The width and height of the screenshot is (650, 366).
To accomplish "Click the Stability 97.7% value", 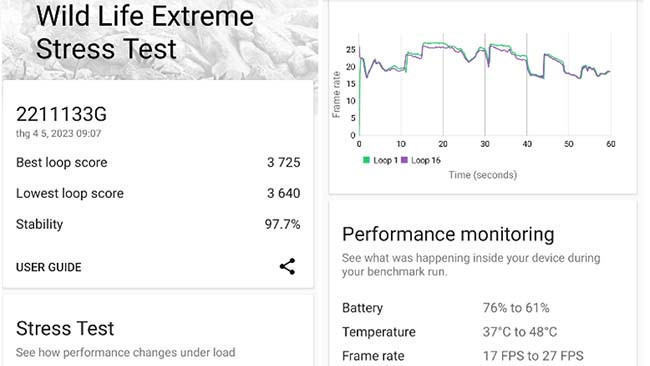I will (282, 224).
